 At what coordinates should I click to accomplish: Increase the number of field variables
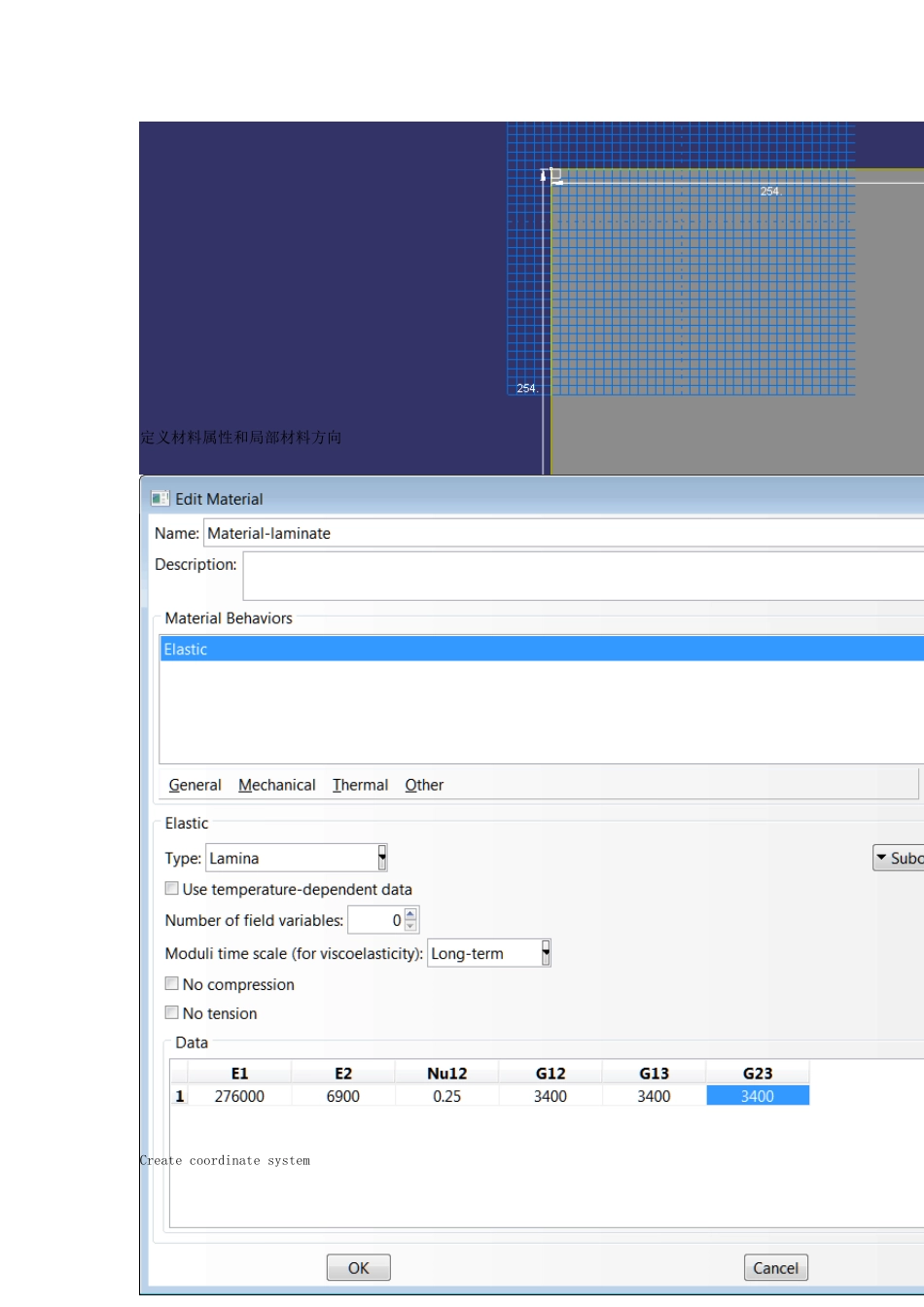pos(410,914)
